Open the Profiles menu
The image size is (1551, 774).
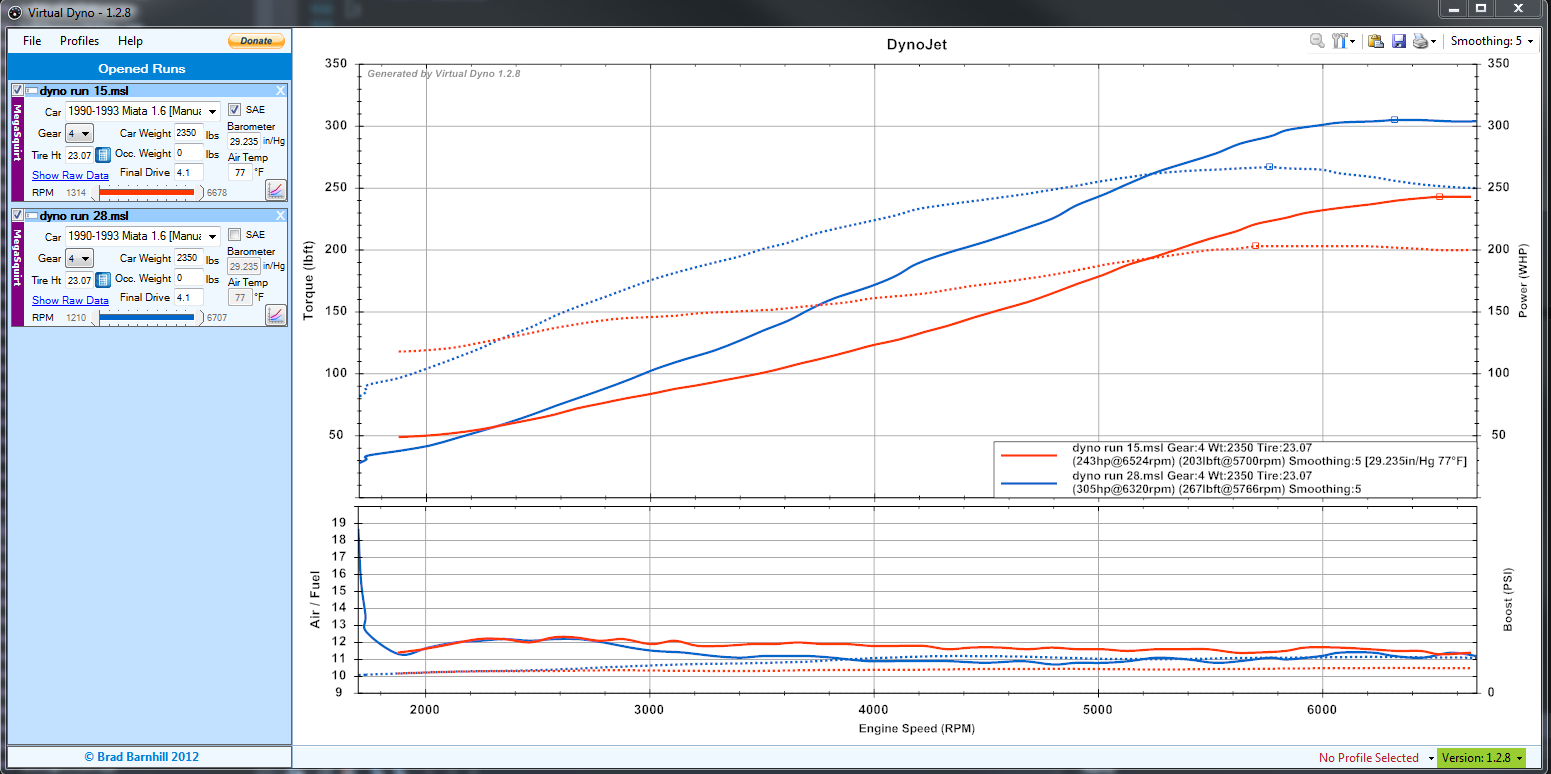pos(79,41)
